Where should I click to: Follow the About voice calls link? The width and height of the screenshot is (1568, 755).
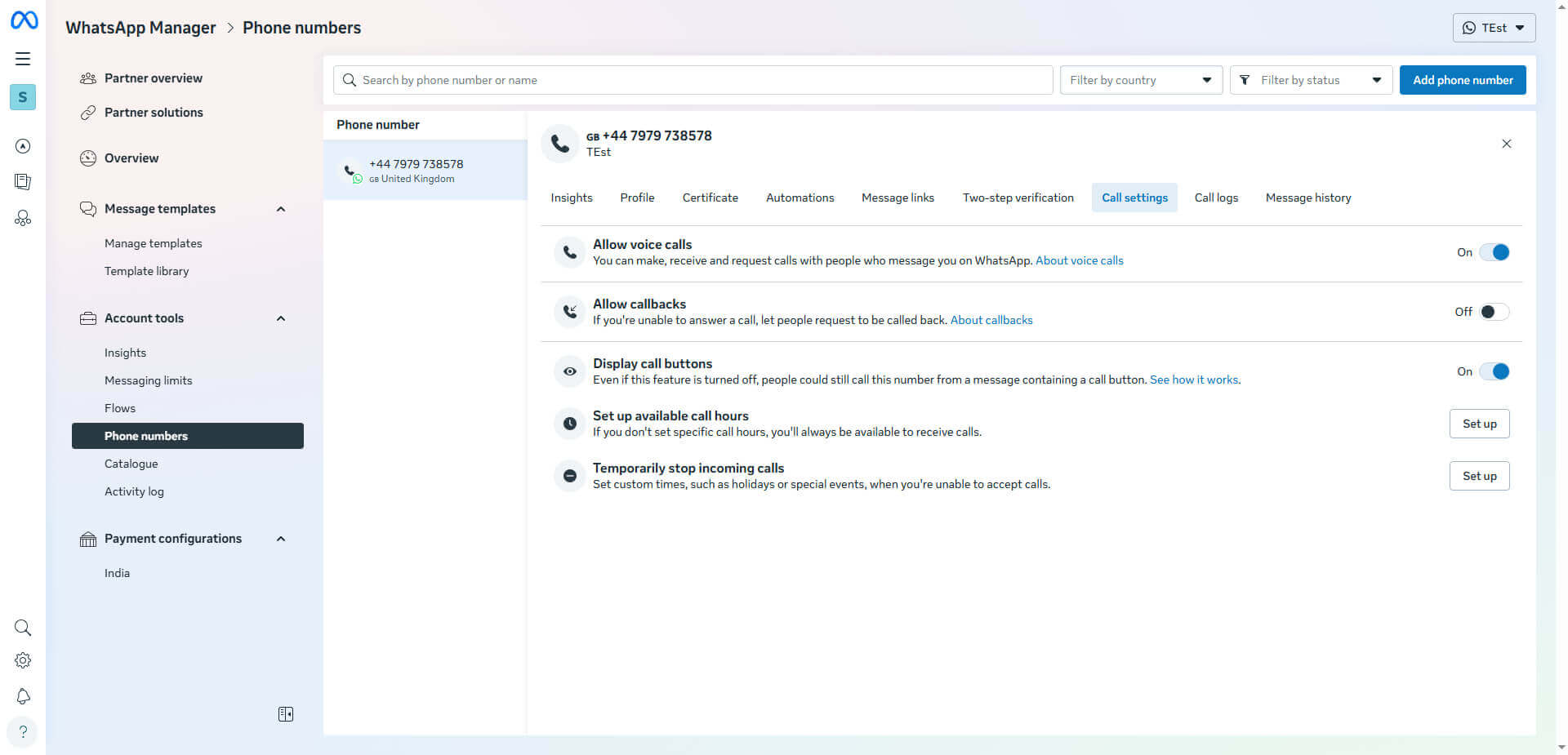(x=1079, y=260)
